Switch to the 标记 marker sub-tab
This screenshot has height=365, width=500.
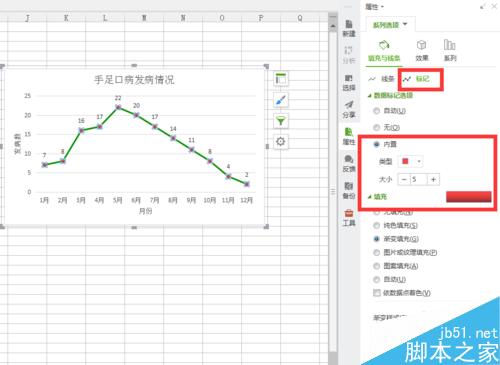point(416,79)
